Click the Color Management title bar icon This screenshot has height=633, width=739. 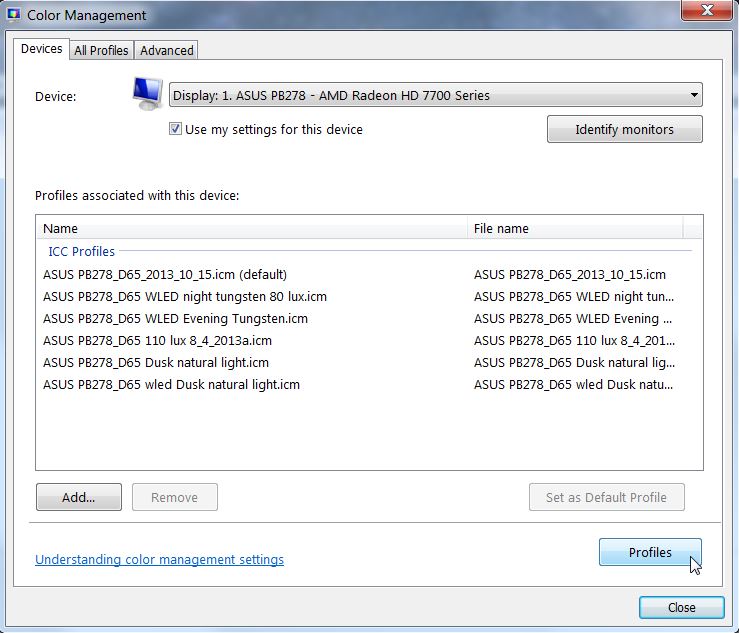pyautogui.click(x=14, y=15)
